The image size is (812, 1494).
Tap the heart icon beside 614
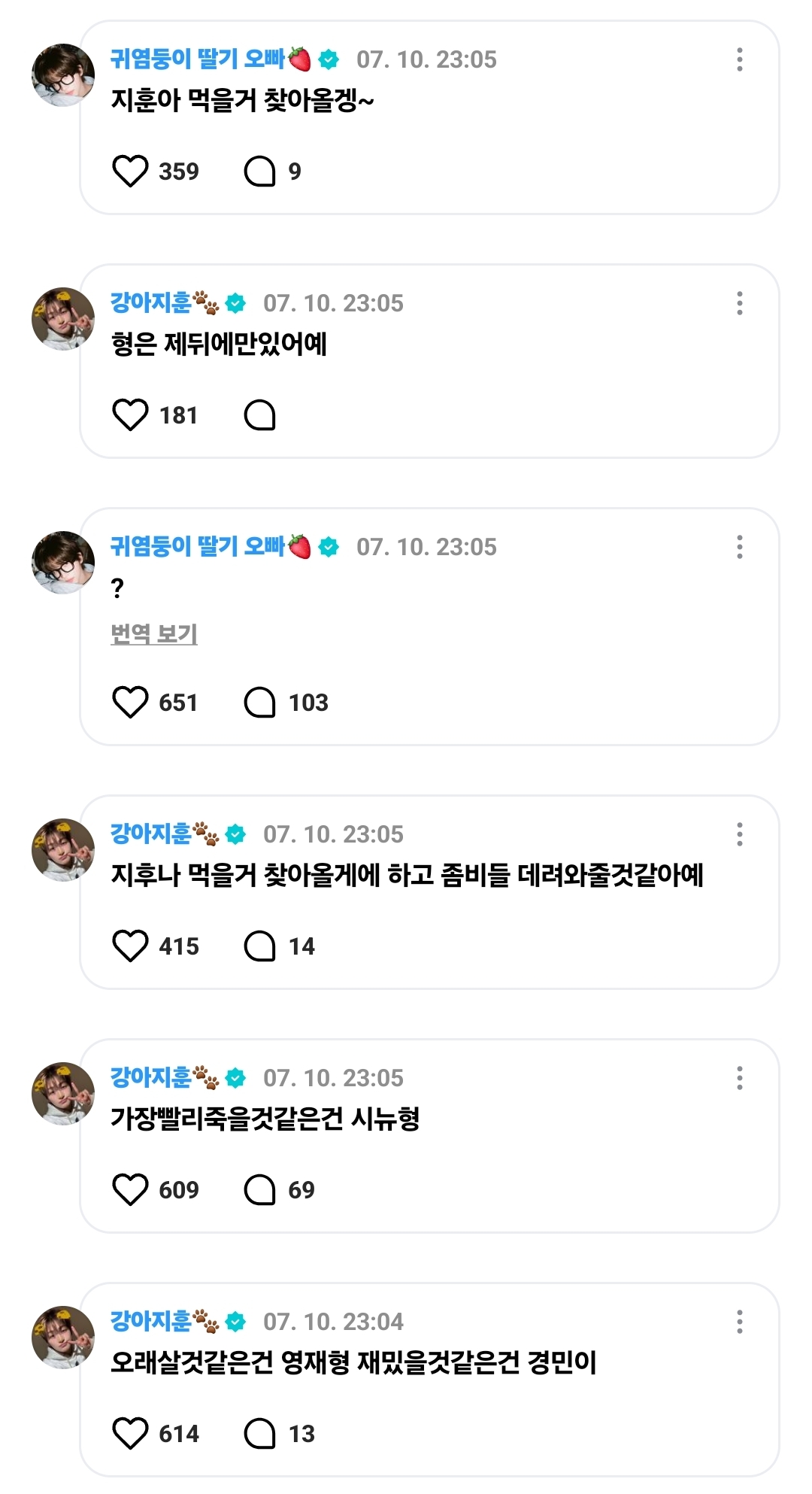(130, 1434)
